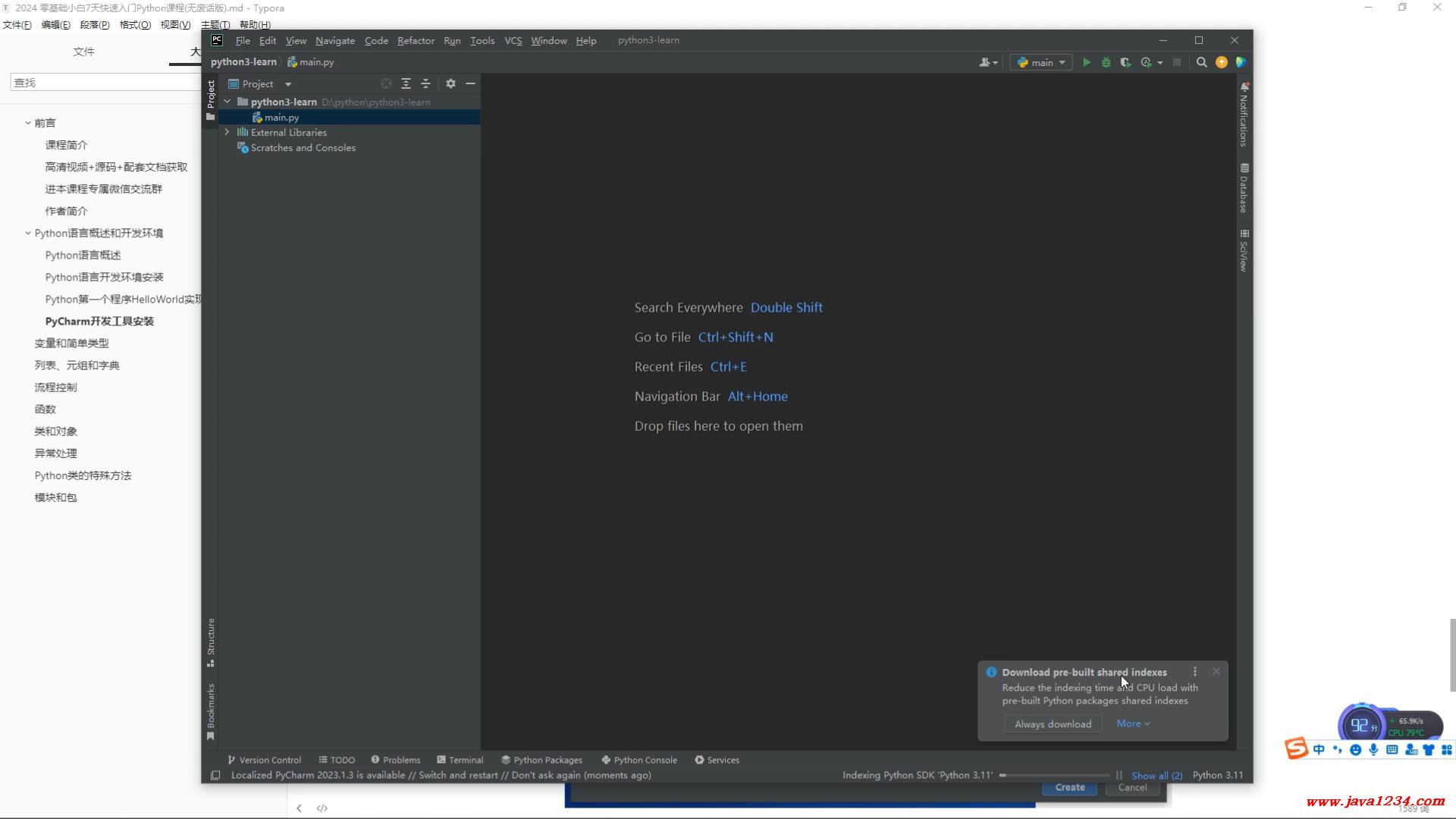1456x819 pixels.
Task: Open notification options three-dot menu
Action: tap(1195, 672)
